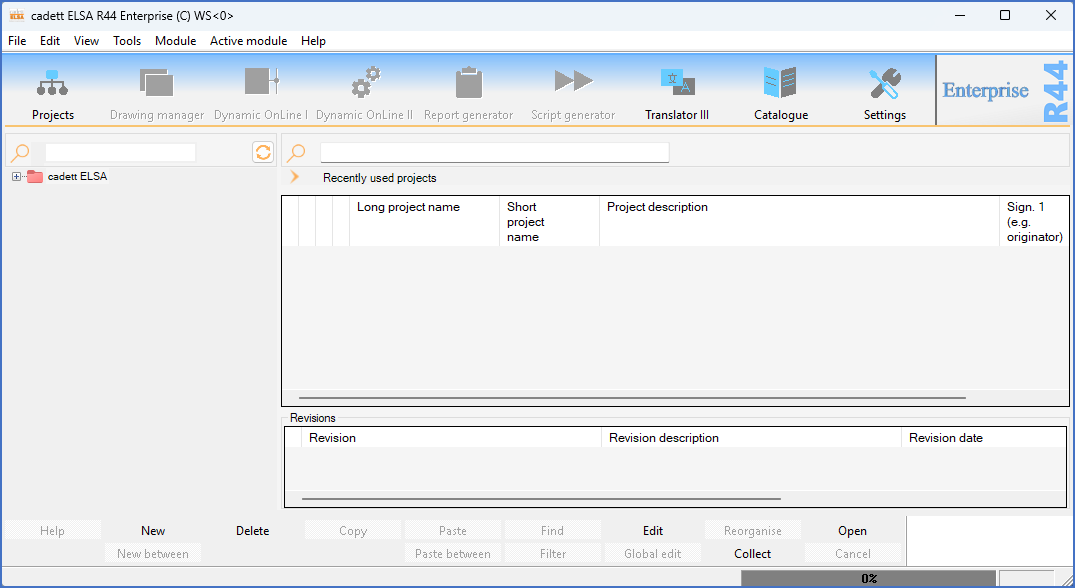1075x588 pixels.
Task: Open the Settings tools icon
Action: click(x=884, y=84)
